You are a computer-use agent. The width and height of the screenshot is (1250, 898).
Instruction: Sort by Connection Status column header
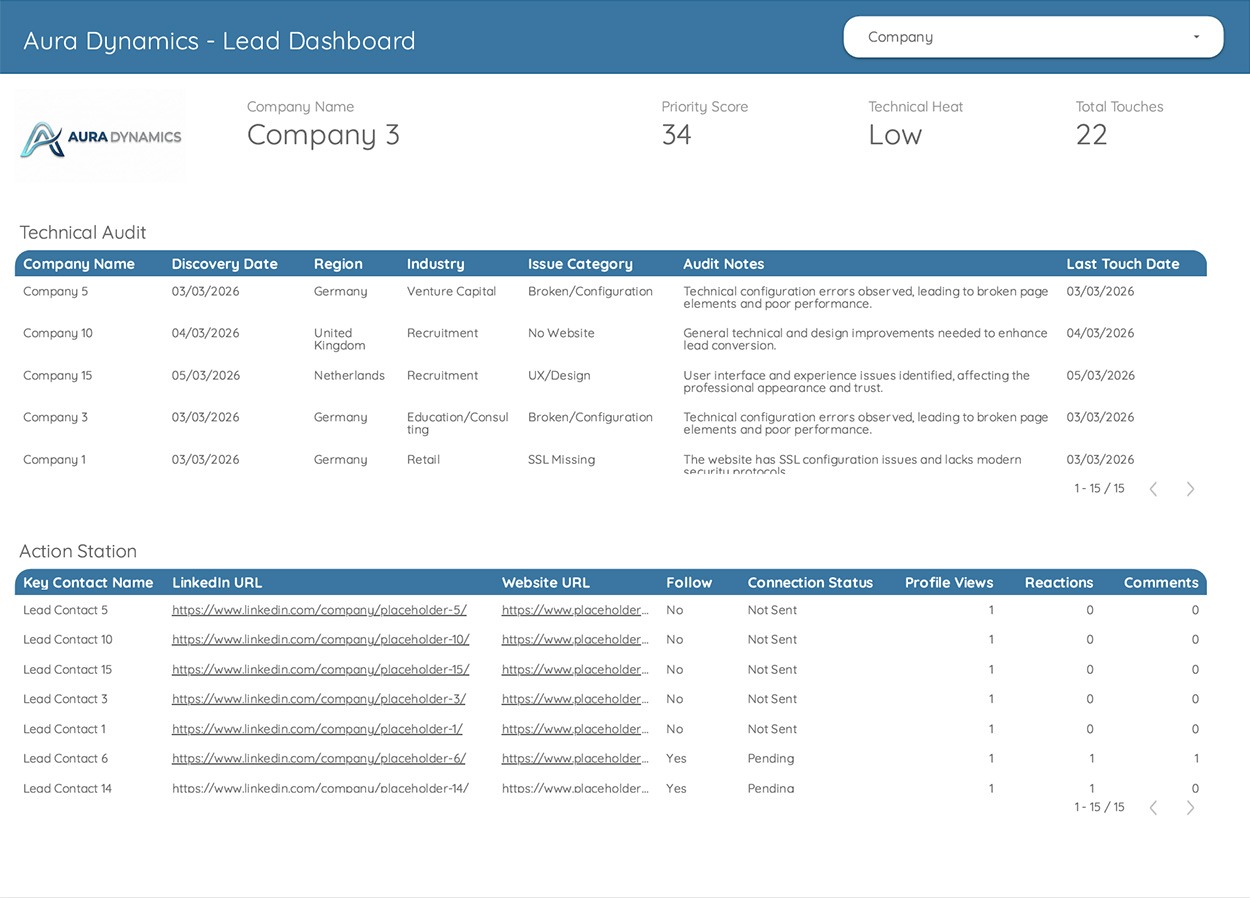click(810, 583)
